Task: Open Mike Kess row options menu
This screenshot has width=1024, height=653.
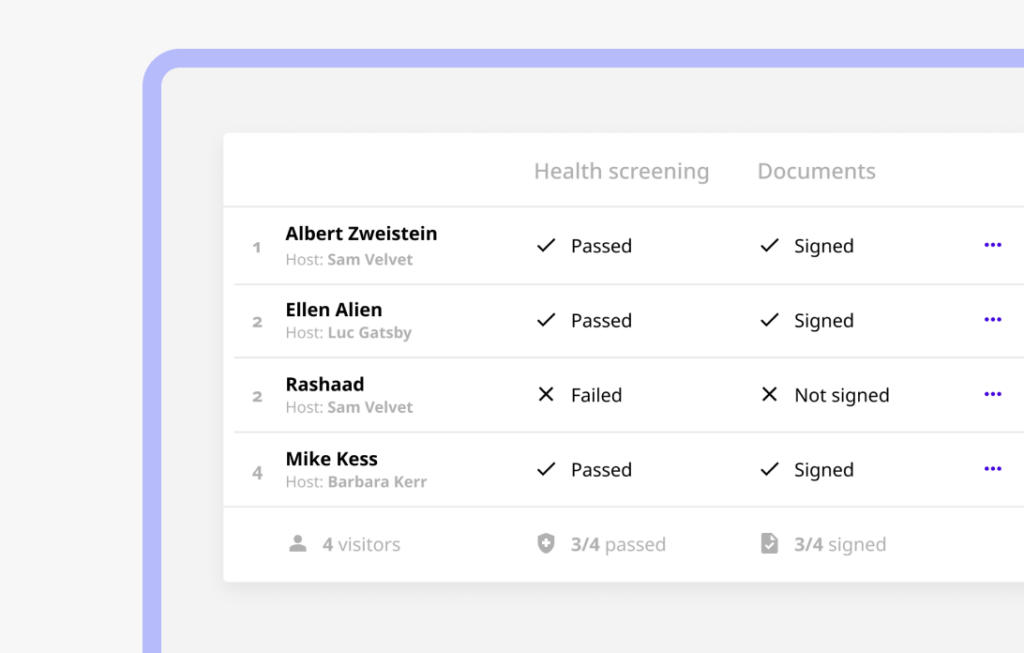Action: 992,469
